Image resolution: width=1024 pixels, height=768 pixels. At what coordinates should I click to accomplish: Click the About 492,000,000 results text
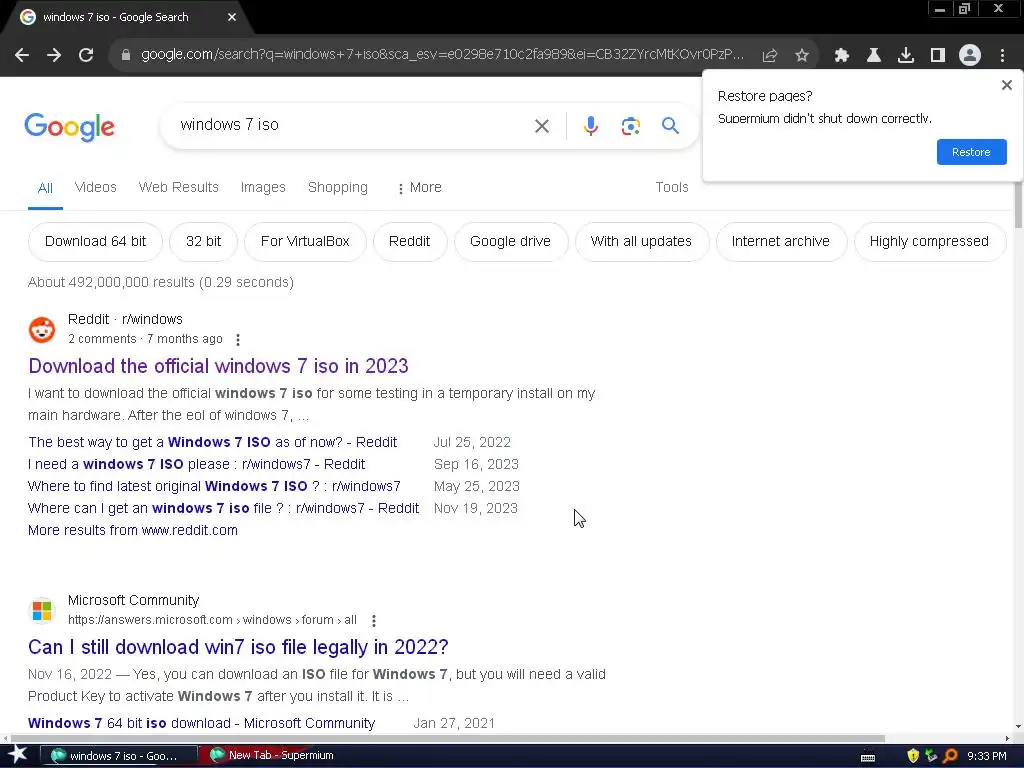coord(161,282)
